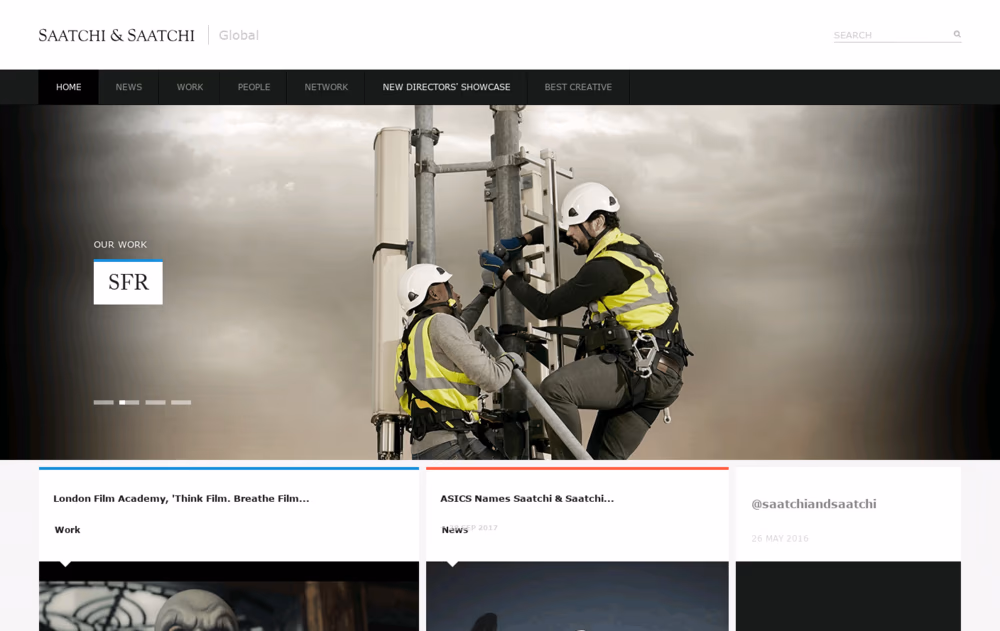Select the third carousel slide indicator
The width and height of the screenshot is (1000, 631).
pos(155,403)
